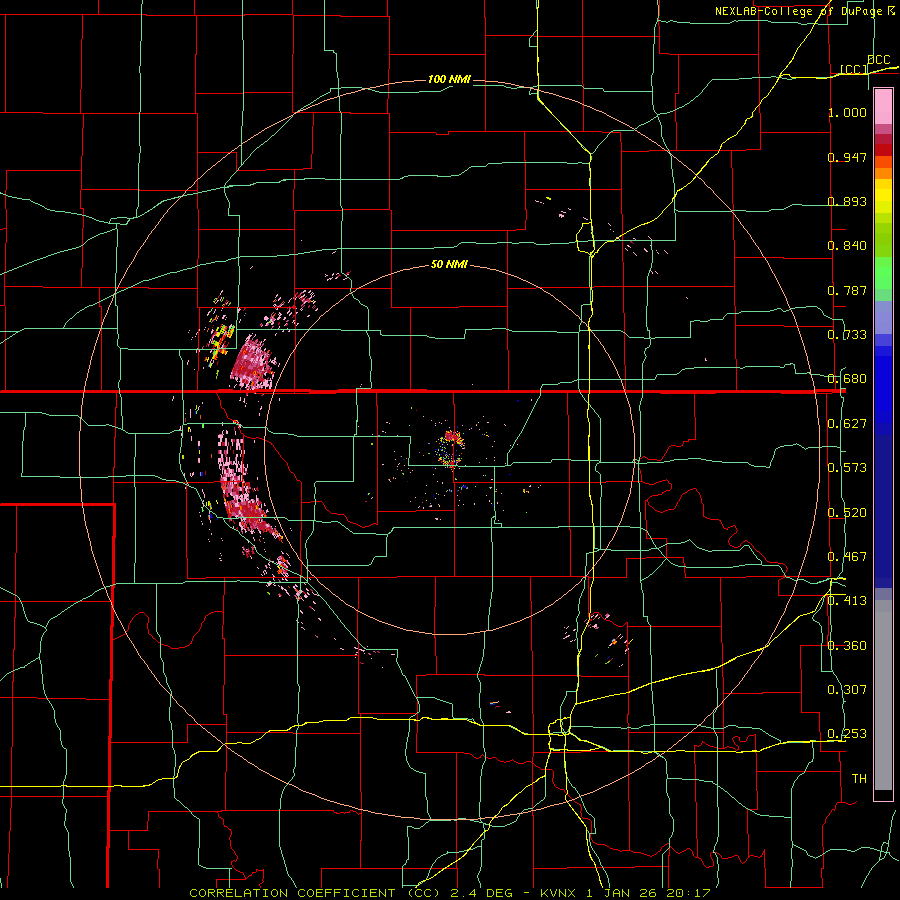
Task: Click the [CC] legend heading
Action: (x=854, y=69)
